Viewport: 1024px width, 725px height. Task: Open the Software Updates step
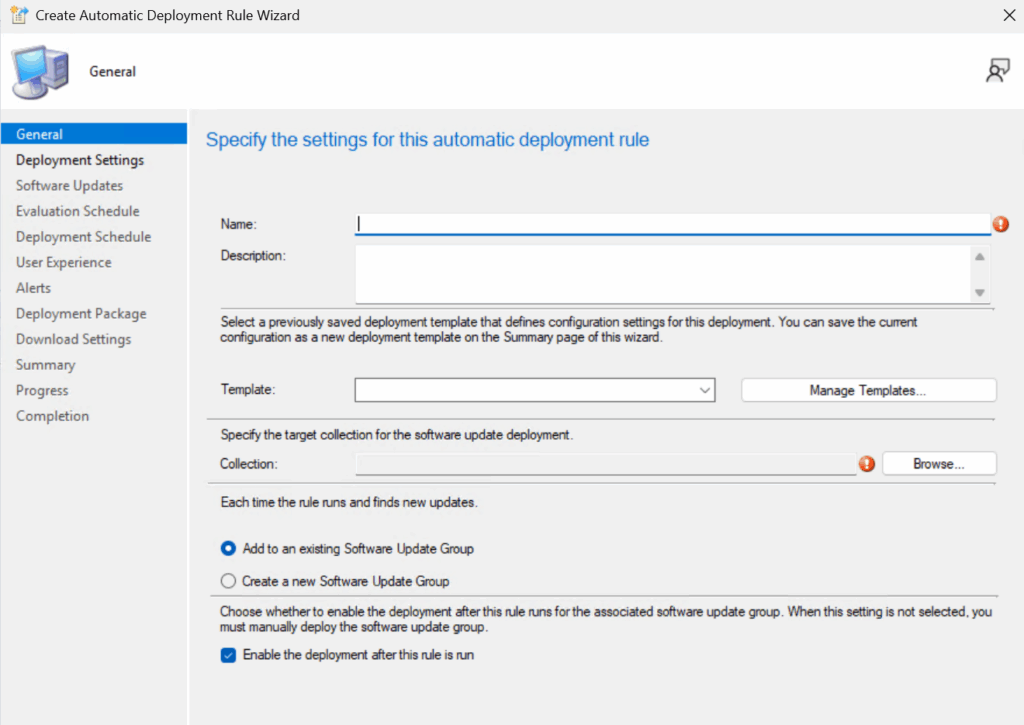point(70,186)
